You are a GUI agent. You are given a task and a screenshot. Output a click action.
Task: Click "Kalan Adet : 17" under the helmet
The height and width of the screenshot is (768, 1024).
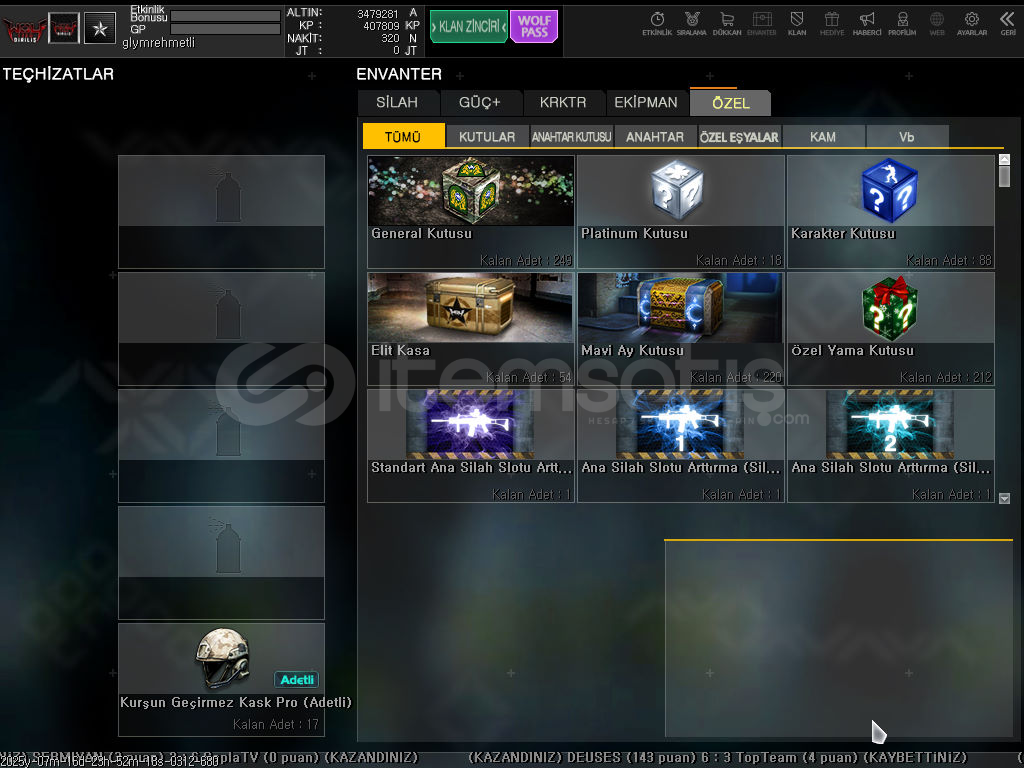pyautogui.click(x=276, y=724)
